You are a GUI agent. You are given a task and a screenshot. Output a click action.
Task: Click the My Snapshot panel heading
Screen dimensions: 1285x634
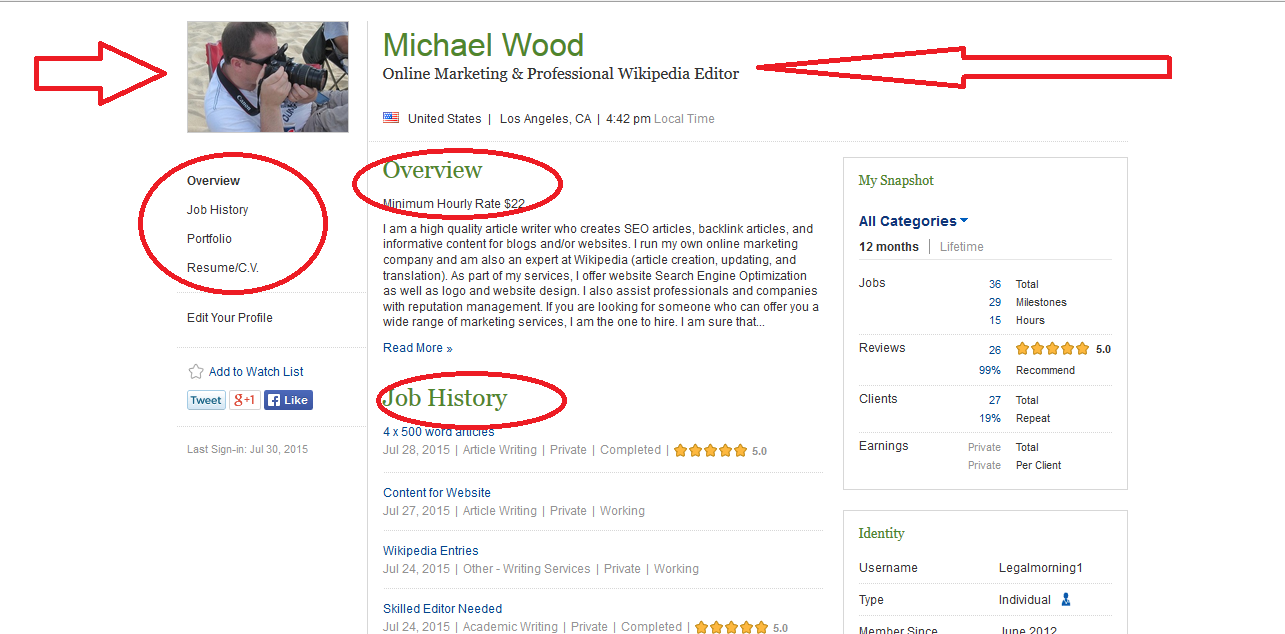click(896, 181)
